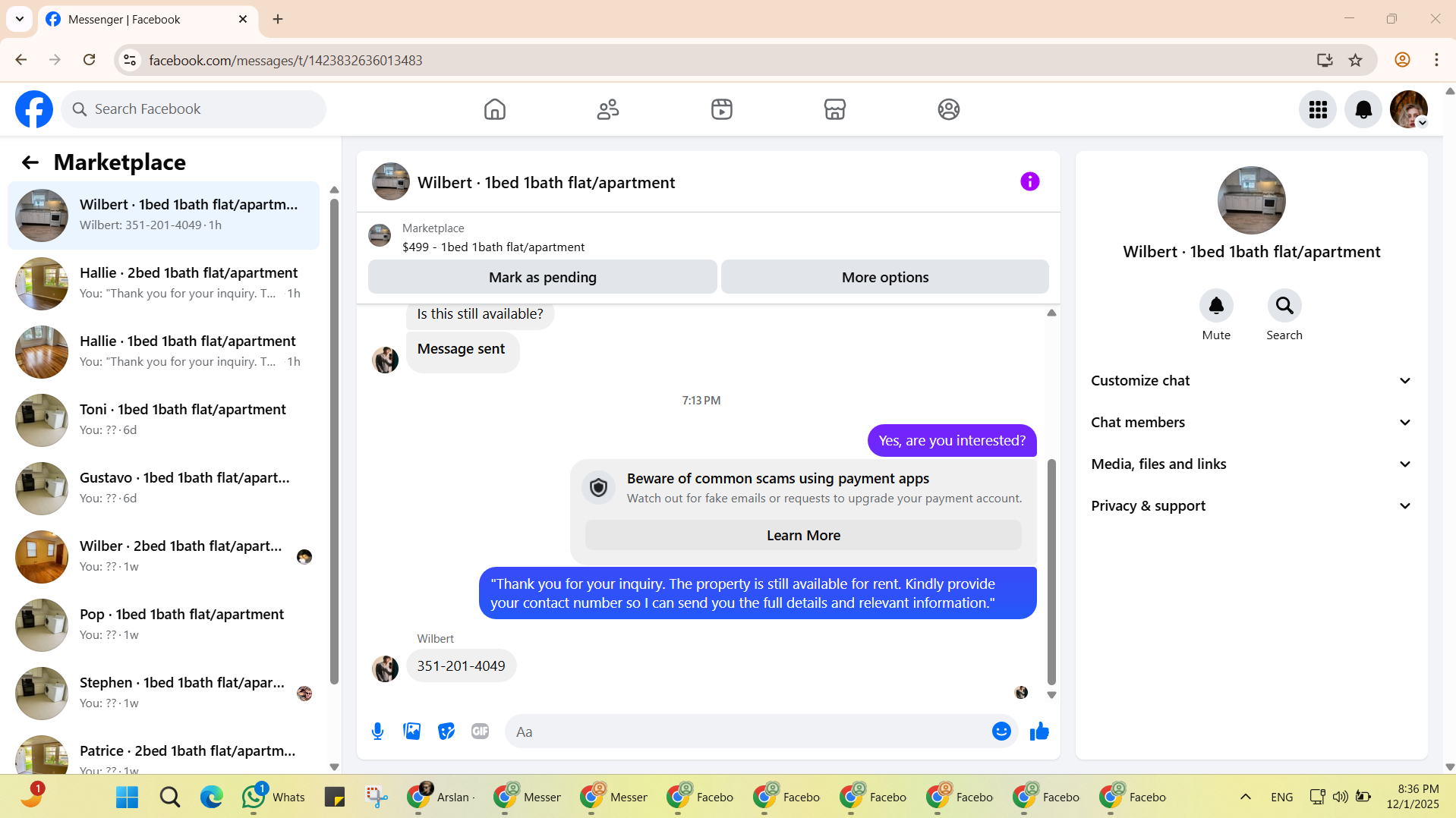Open Pop 1bed 1bath conversation
The width and height of the screenshot is (1456, 818).
[163, 625]
